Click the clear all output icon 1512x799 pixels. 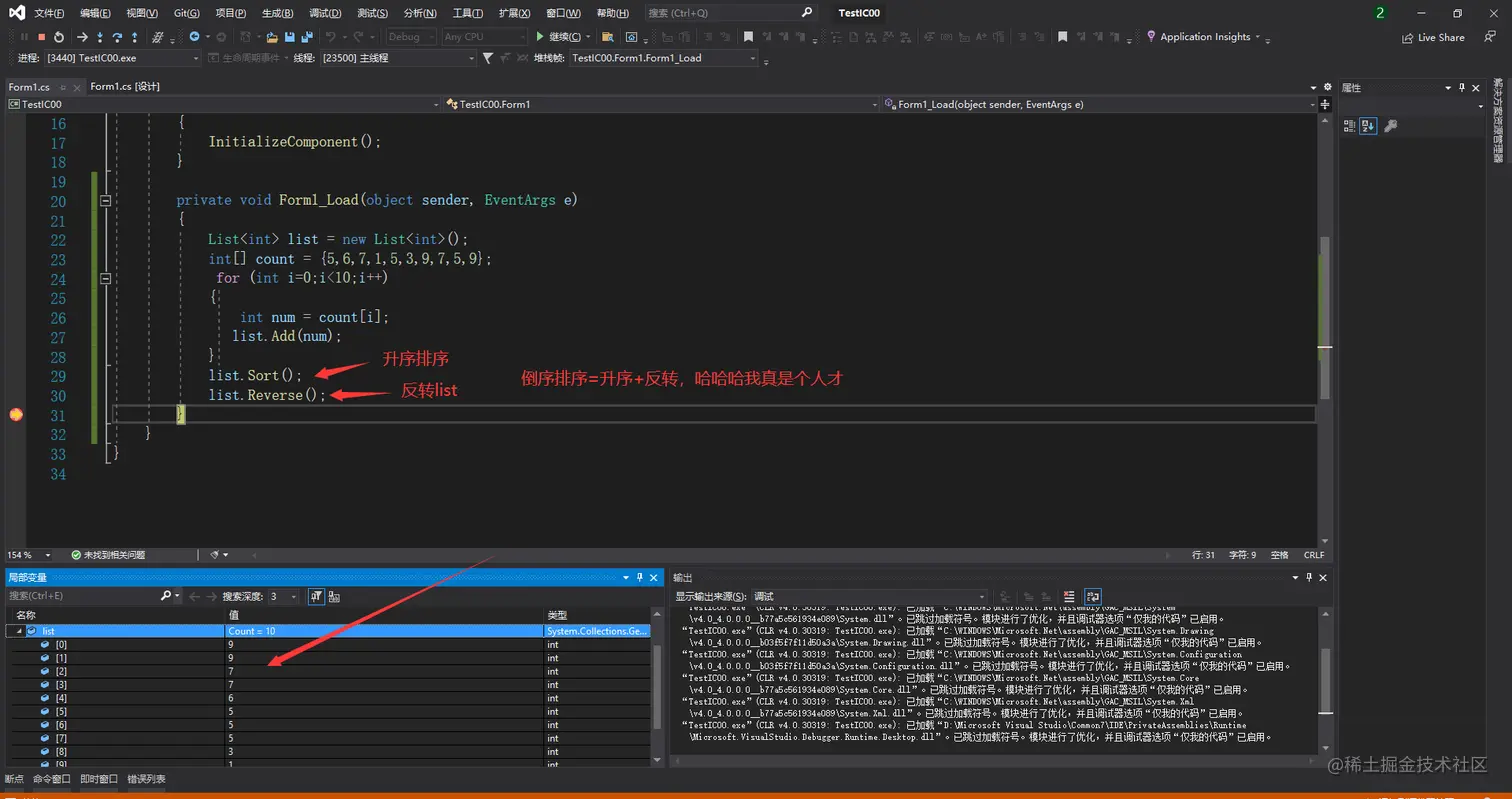[x=1069, y=596]
